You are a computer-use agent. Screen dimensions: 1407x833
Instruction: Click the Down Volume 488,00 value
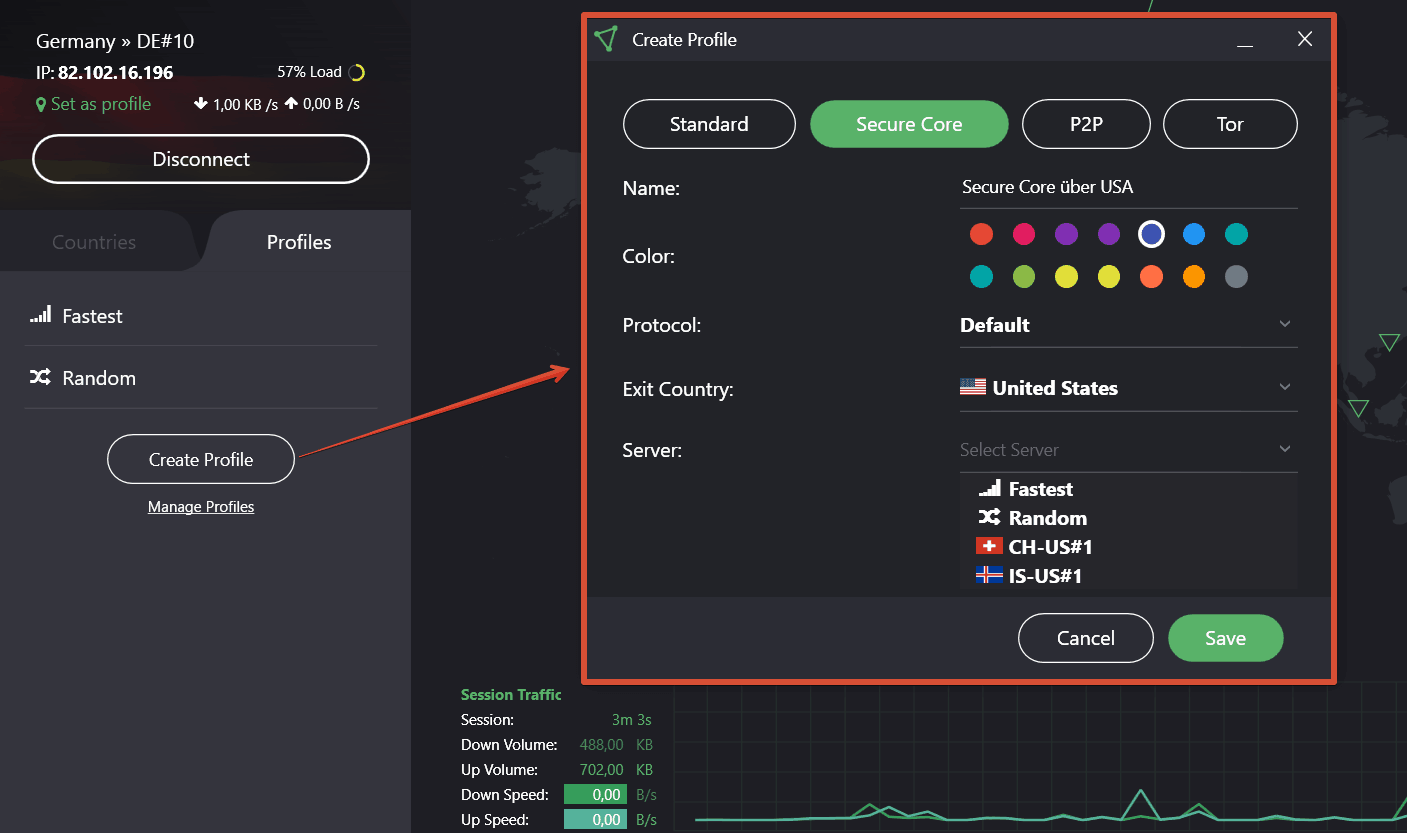point(602,745)
